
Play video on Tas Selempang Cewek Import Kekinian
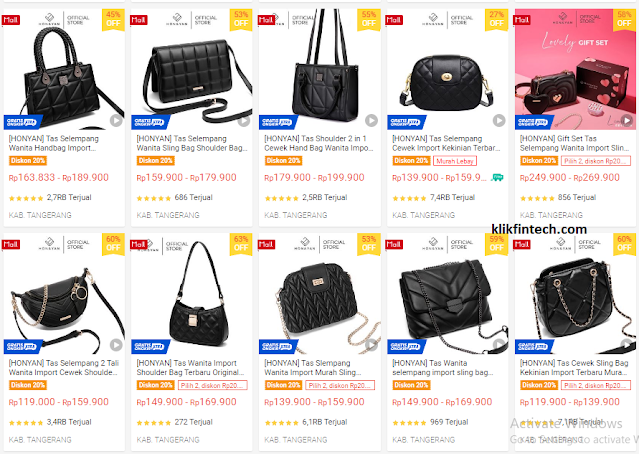pos(499,120)
